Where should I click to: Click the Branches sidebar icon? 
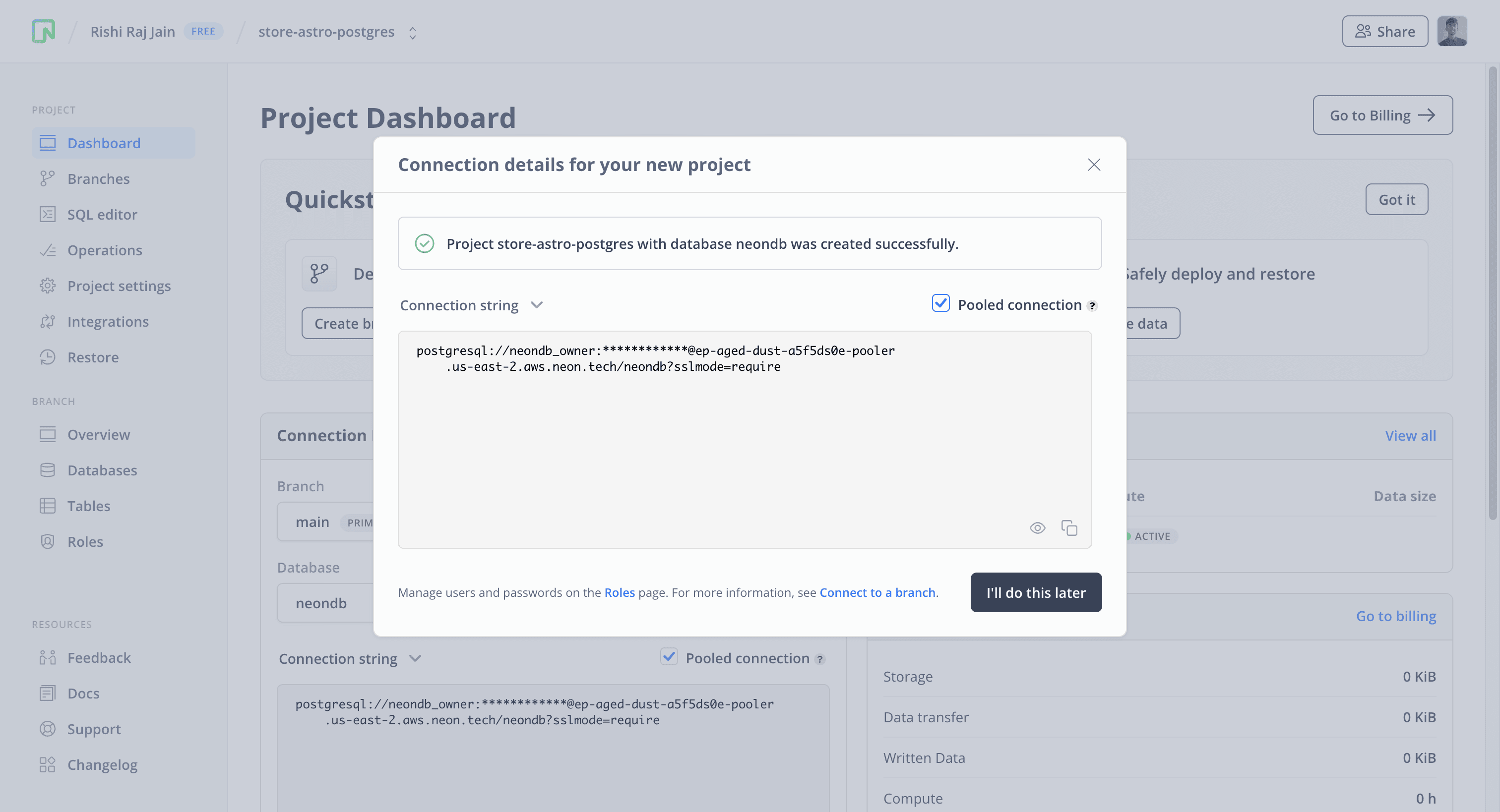pos(47,178)
